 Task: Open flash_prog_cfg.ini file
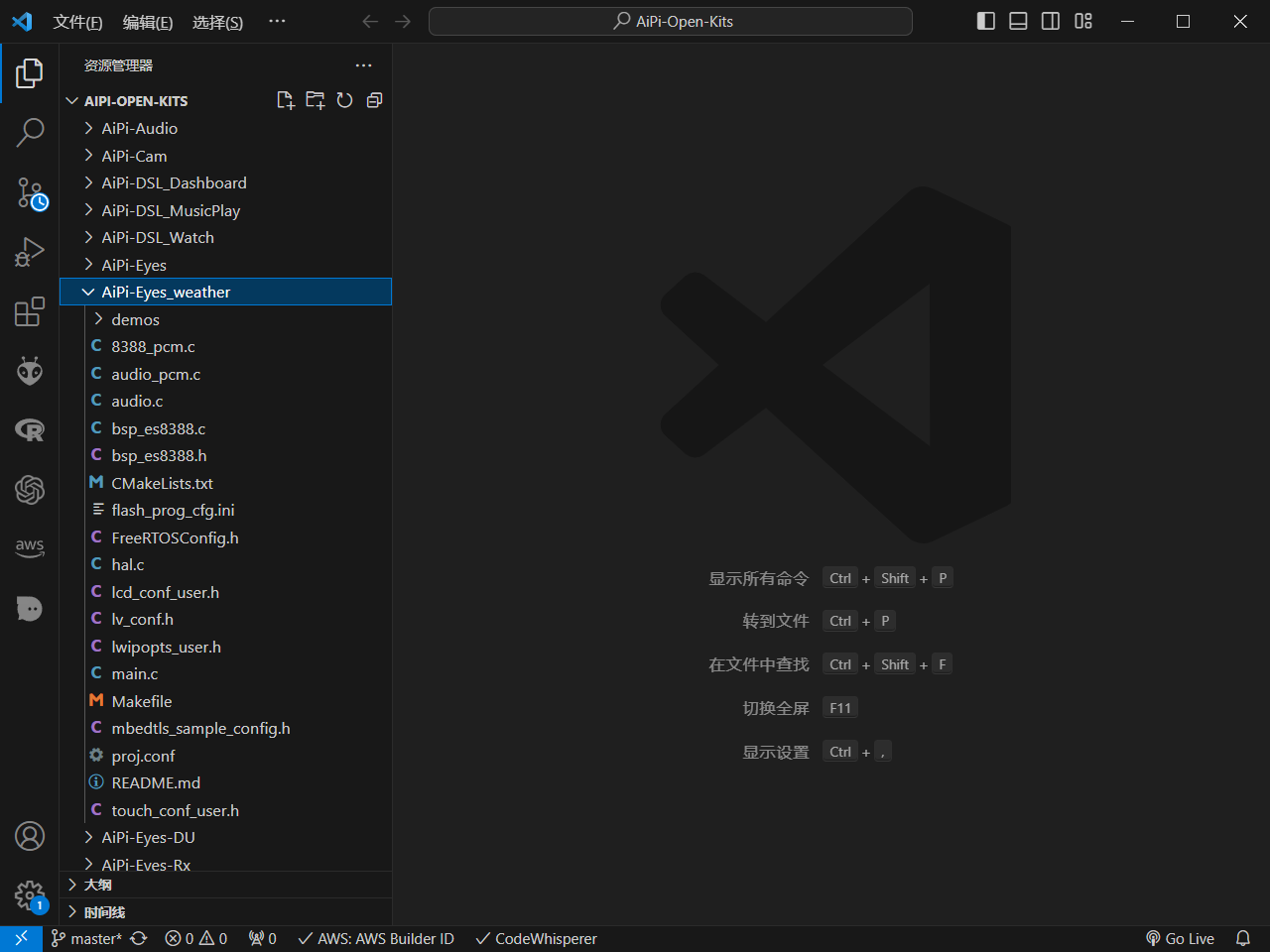[226, 510]
